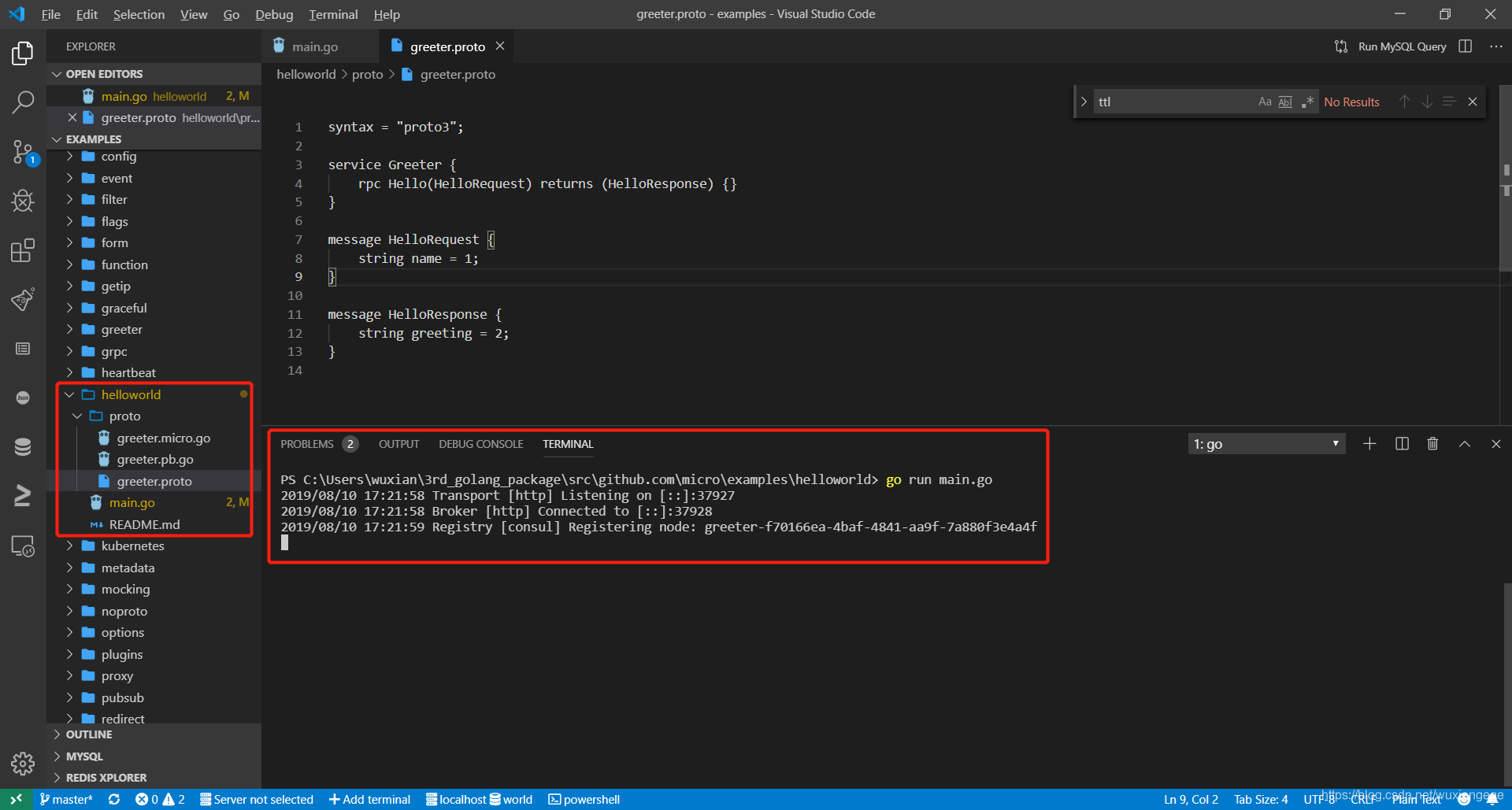Screen dimensions: 1512x810
Task: Create a new terminal with plus icon
Action: [1369, 444]
